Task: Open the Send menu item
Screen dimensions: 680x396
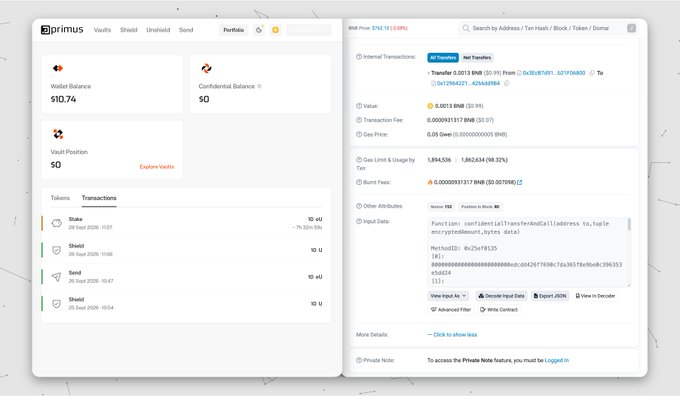Action: (x=186, y=30)
